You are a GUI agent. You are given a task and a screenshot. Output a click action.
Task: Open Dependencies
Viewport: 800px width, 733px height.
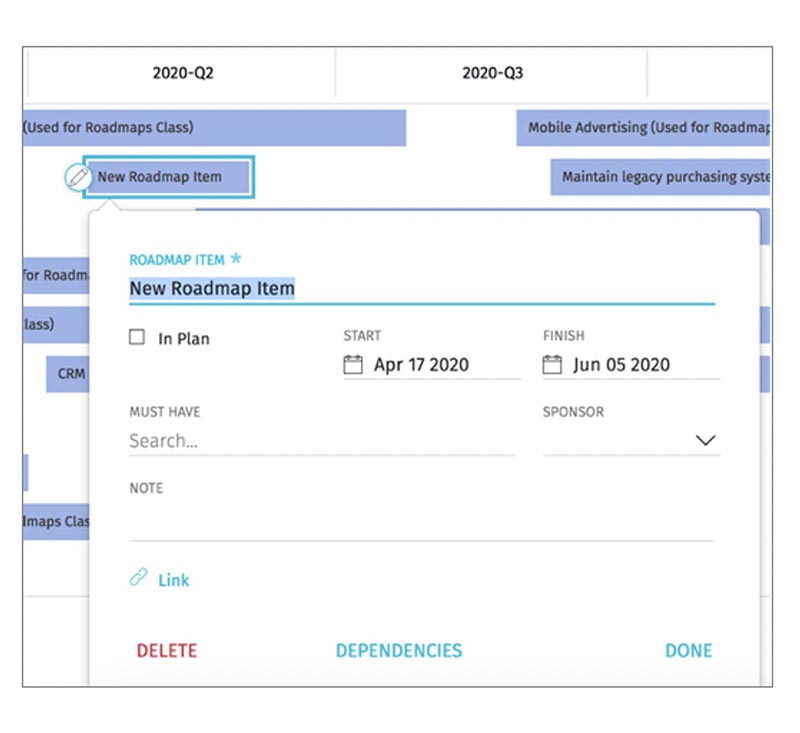[399, 650]
